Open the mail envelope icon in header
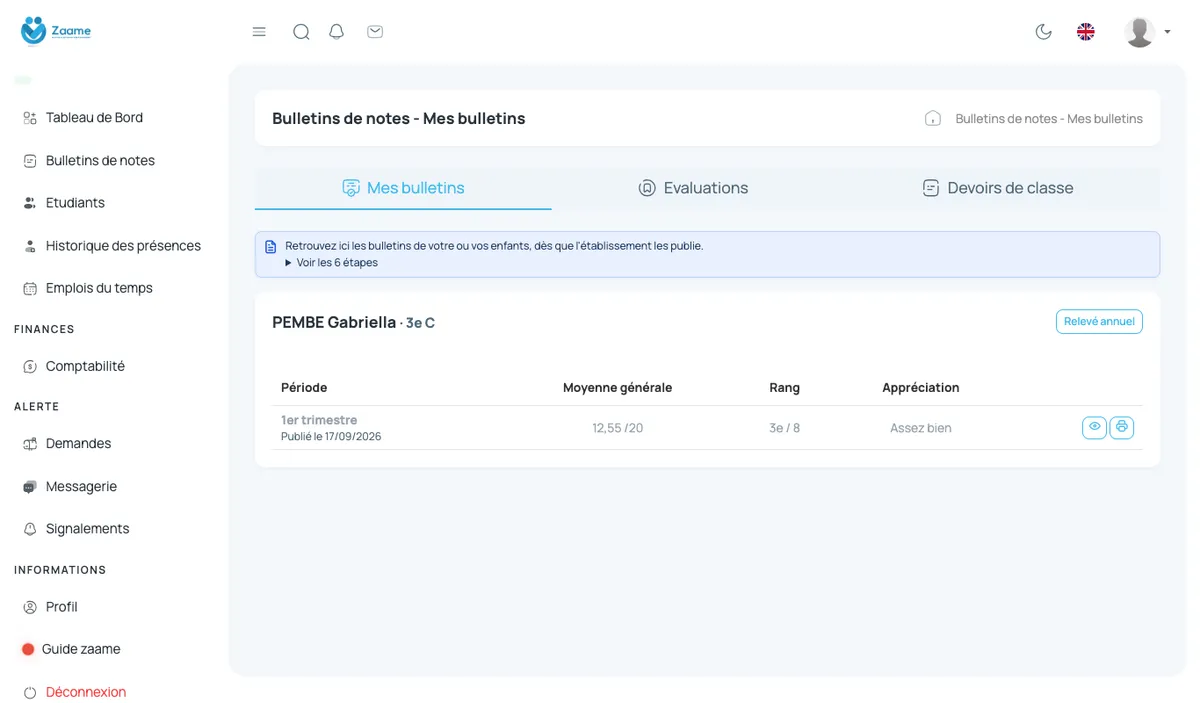Viewport: 1200px width, 703px height. tap(375, 32)
